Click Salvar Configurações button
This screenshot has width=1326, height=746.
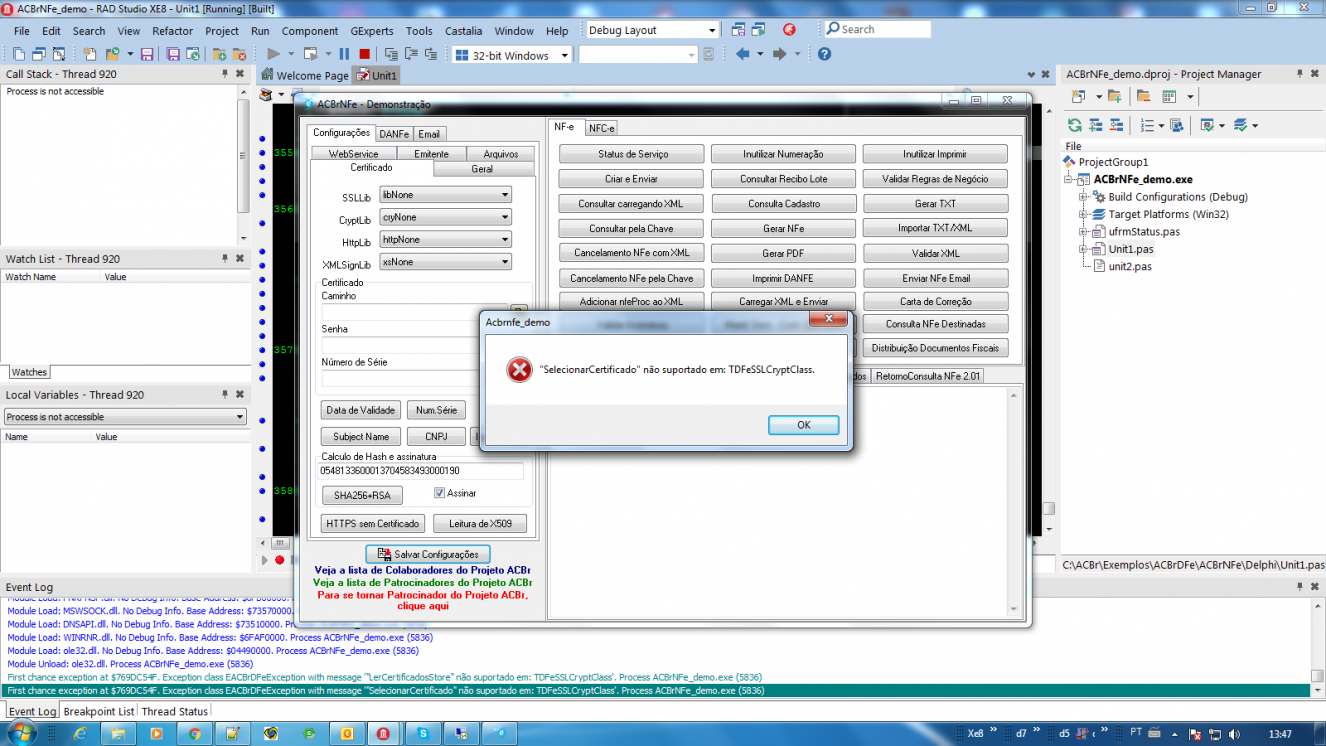click(428, 554)
